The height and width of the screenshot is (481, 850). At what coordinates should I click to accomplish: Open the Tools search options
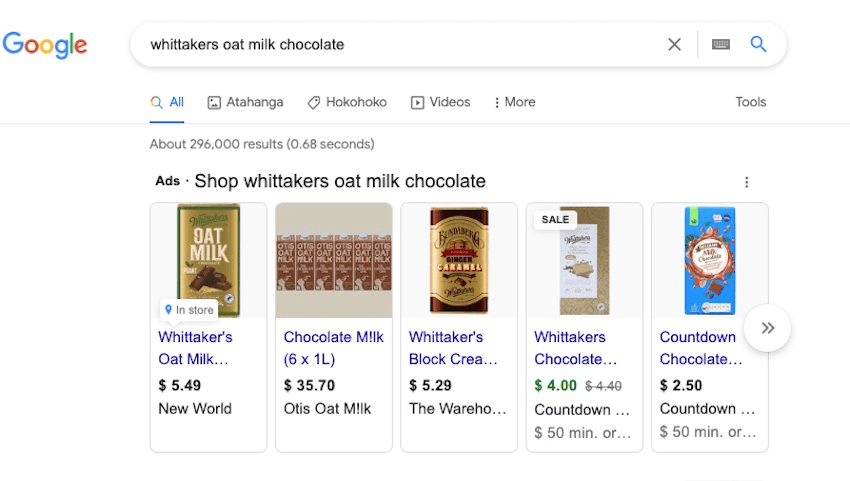click(x=750, y=102)
